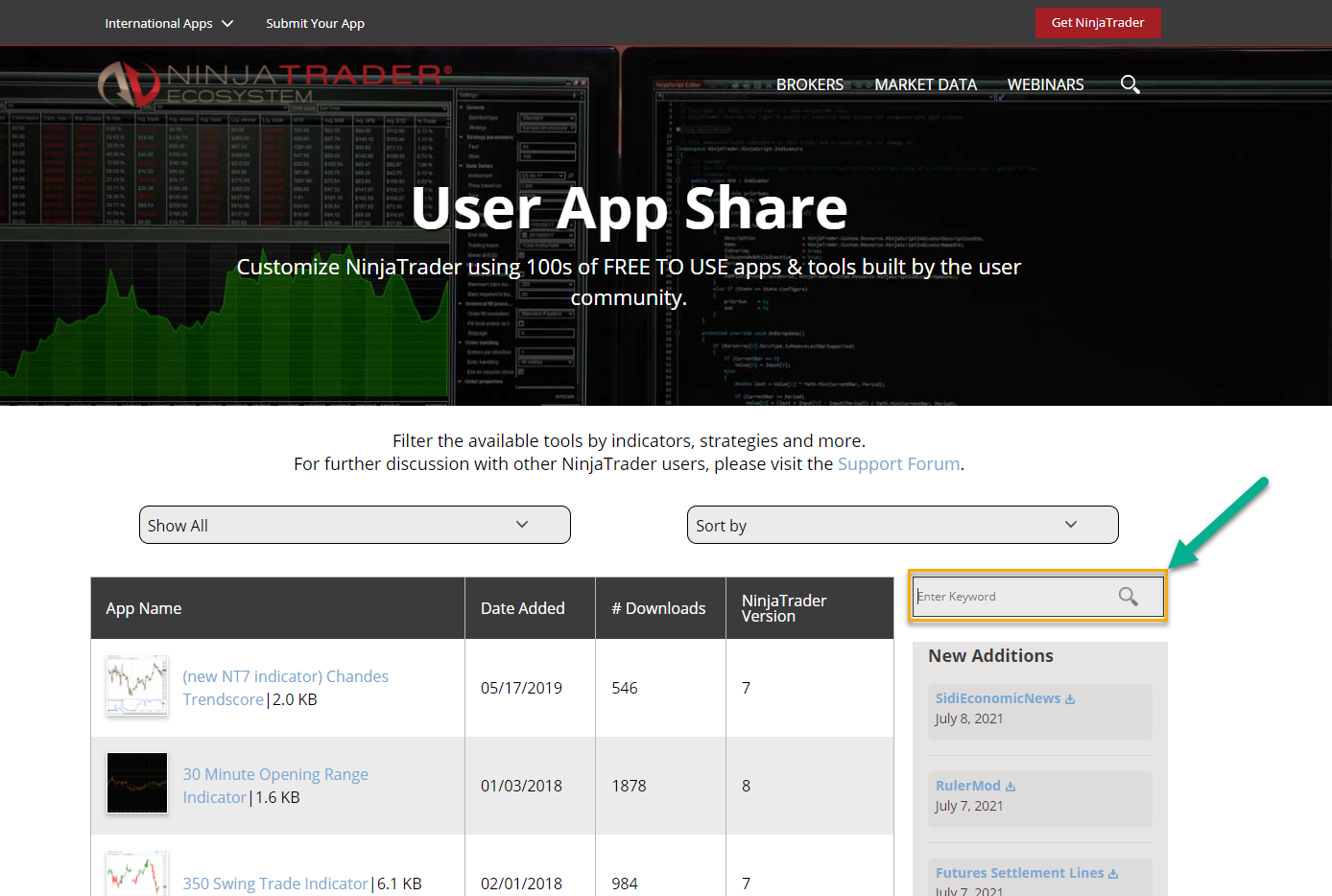
Task: Click the Get NinjaTrader button
Action: pos(1098,23)
